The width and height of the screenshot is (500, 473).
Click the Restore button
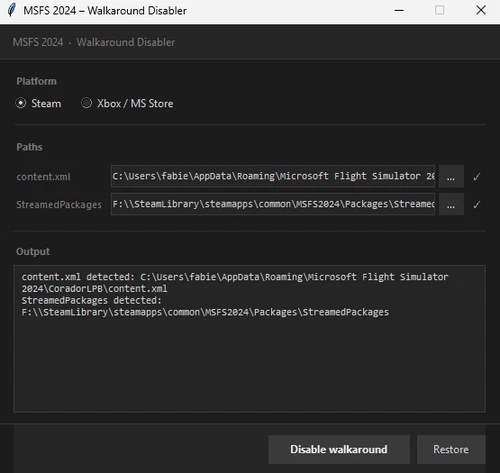[451, 449]
